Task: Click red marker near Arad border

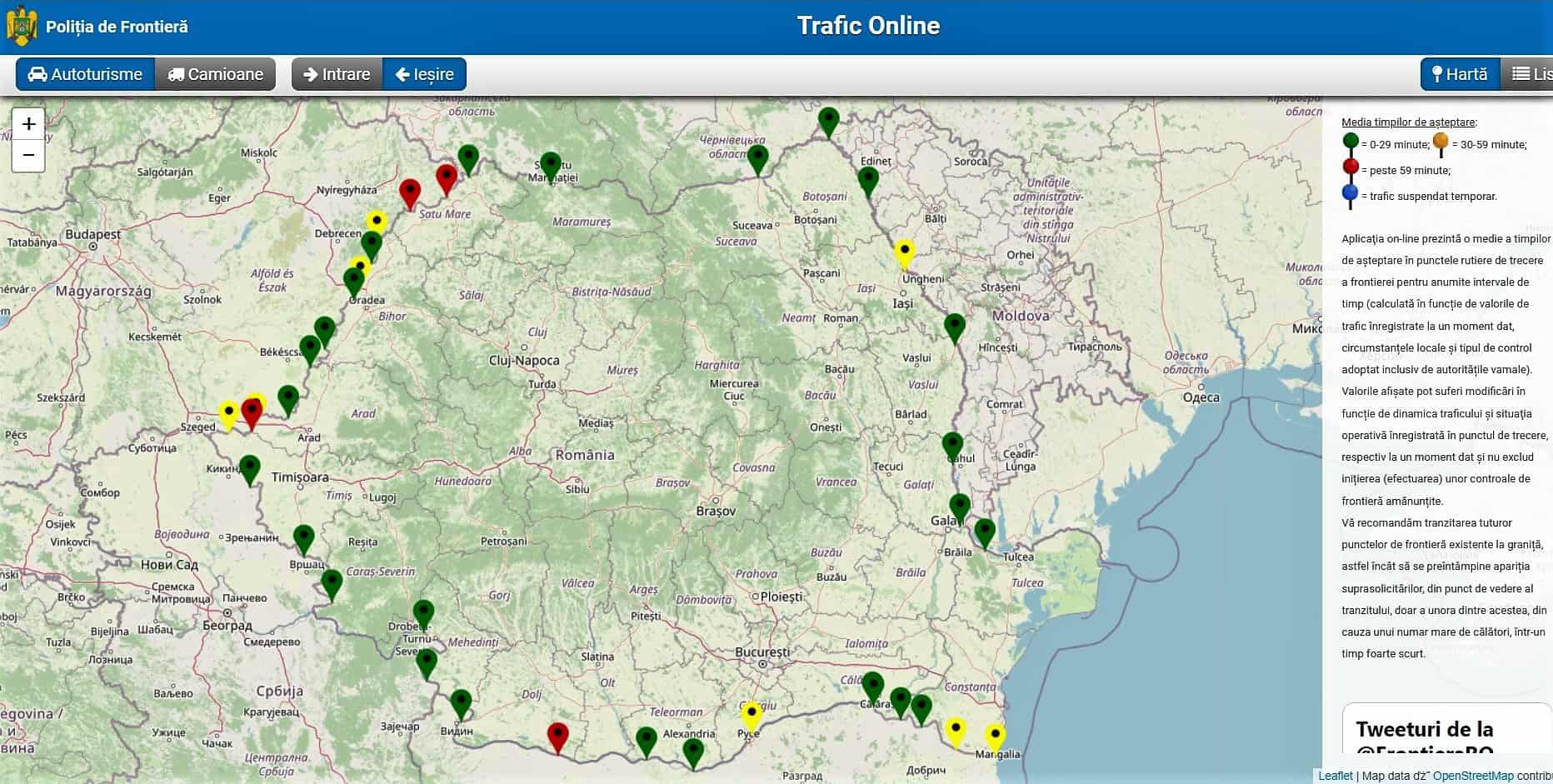Action: (252, 414)
